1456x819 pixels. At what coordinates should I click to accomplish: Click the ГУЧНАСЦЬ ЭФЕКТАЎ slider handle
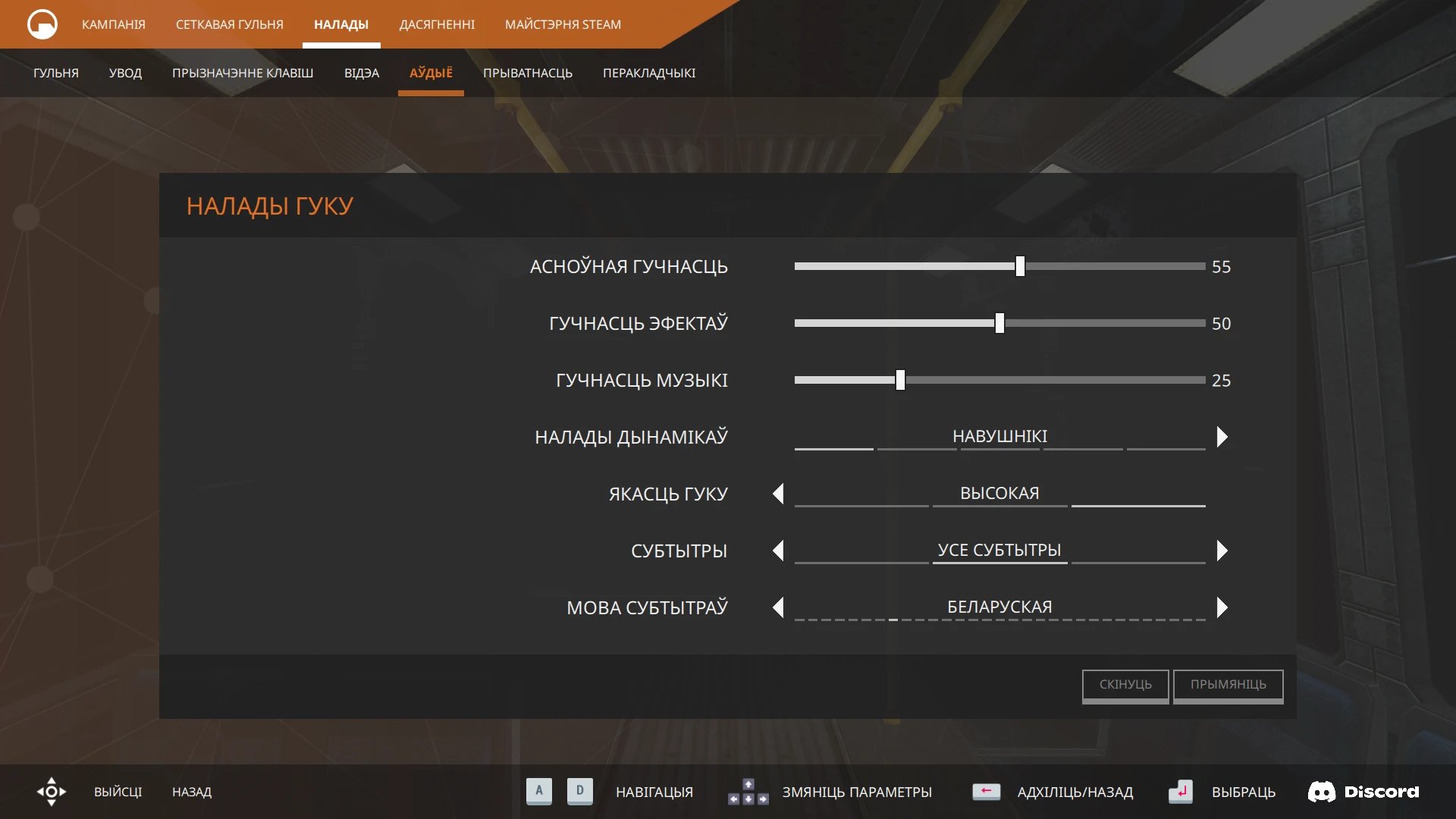click(999, 323)
